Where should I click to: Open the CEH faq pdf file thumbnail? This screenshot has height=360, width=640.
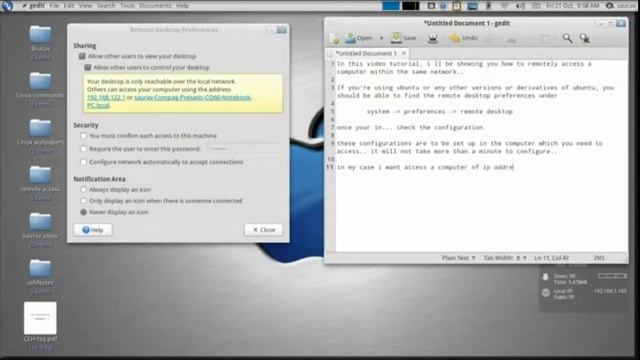(x=40, y=318)
